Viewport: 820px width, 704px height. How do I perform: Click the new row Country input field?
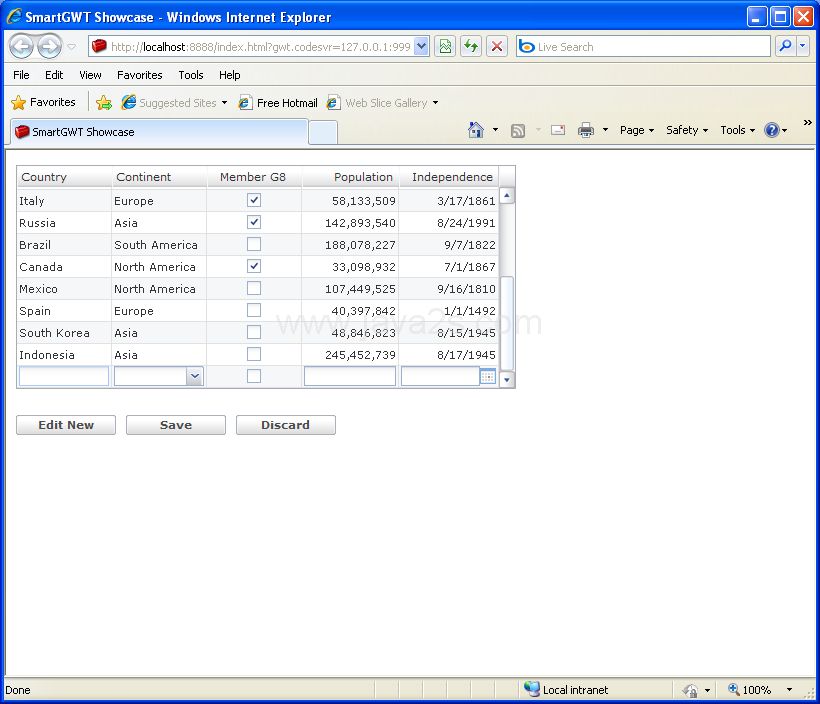[64, 376]
